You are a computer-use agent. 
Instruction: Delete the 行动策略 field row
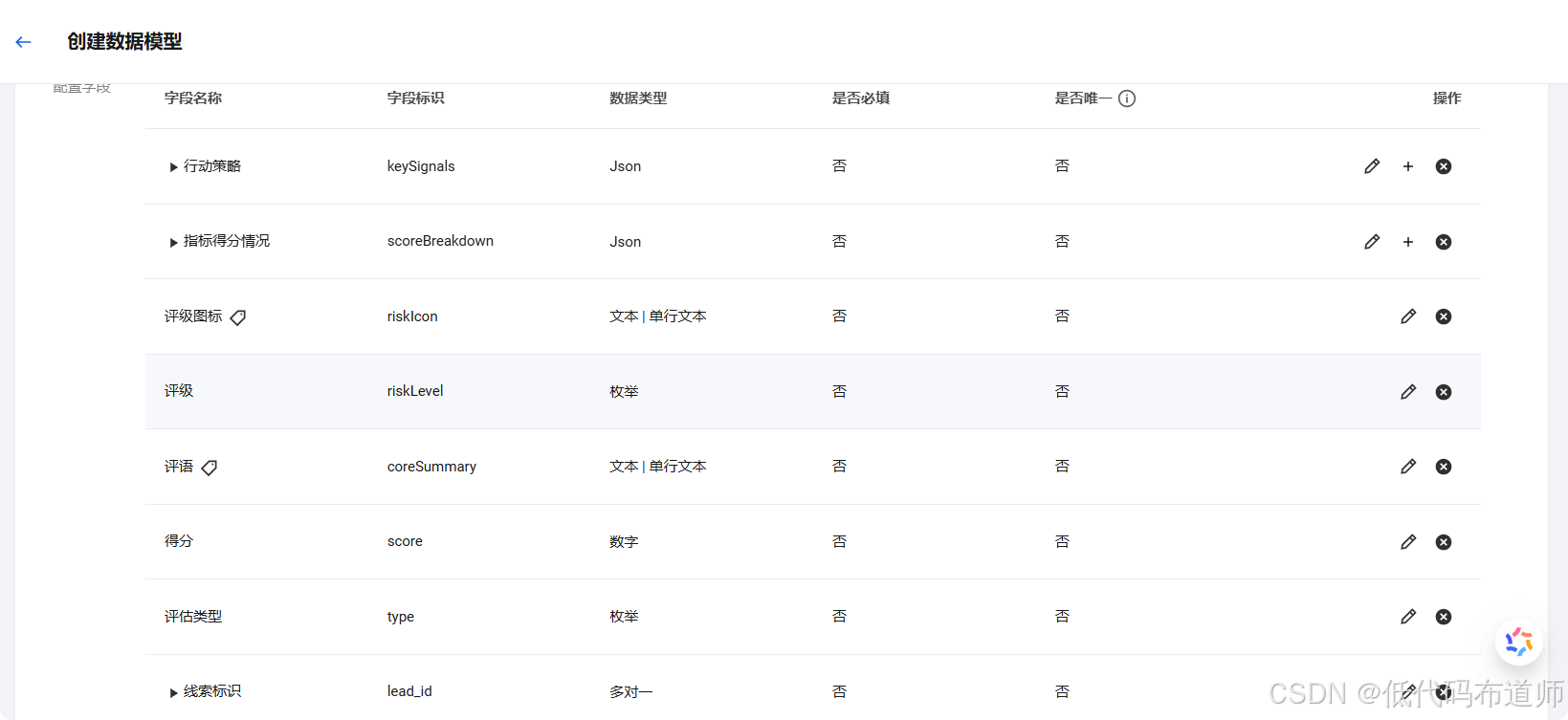click(x=1444, y=166)
